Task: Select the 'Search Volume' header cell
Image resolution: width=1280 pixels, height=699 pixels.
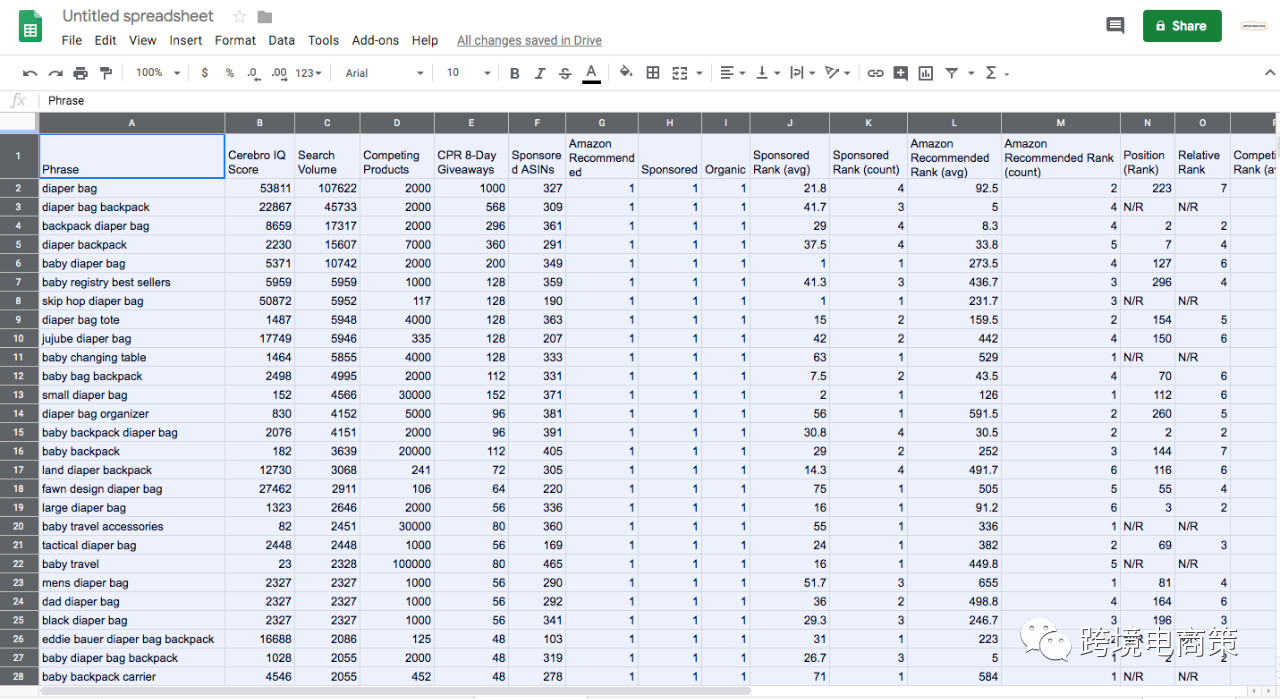Action: tap(327, 156)
